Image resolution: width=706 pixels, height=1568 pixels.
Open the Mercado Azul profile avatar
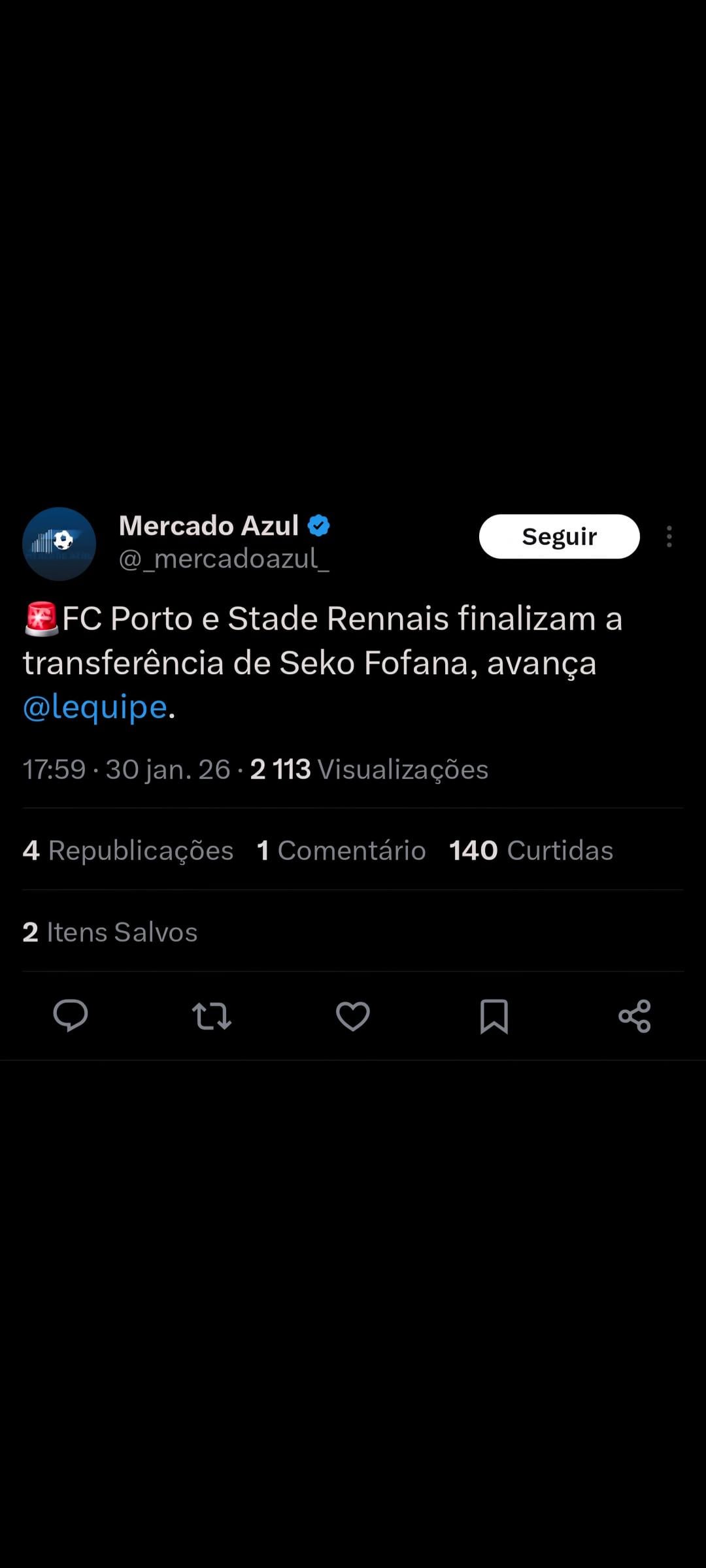(59, 544)
